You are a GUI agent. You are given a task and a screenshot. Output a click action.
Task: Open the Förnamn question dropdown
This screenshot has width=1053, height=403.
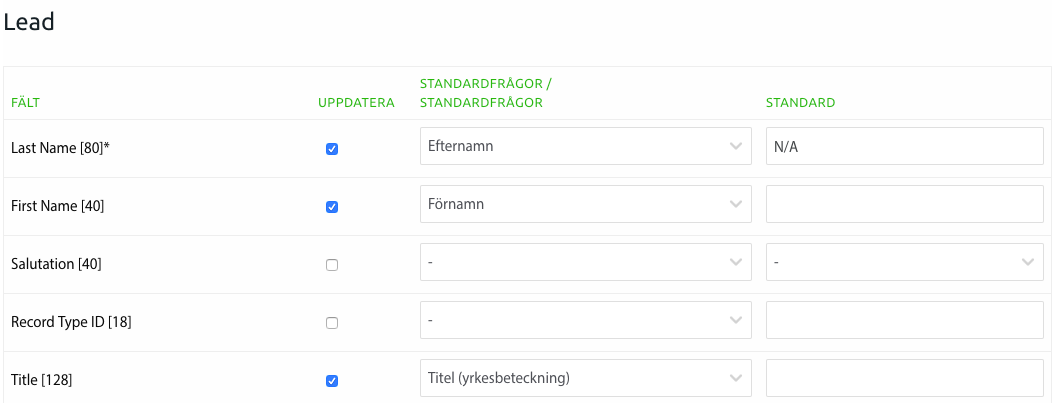click(585, 204)
